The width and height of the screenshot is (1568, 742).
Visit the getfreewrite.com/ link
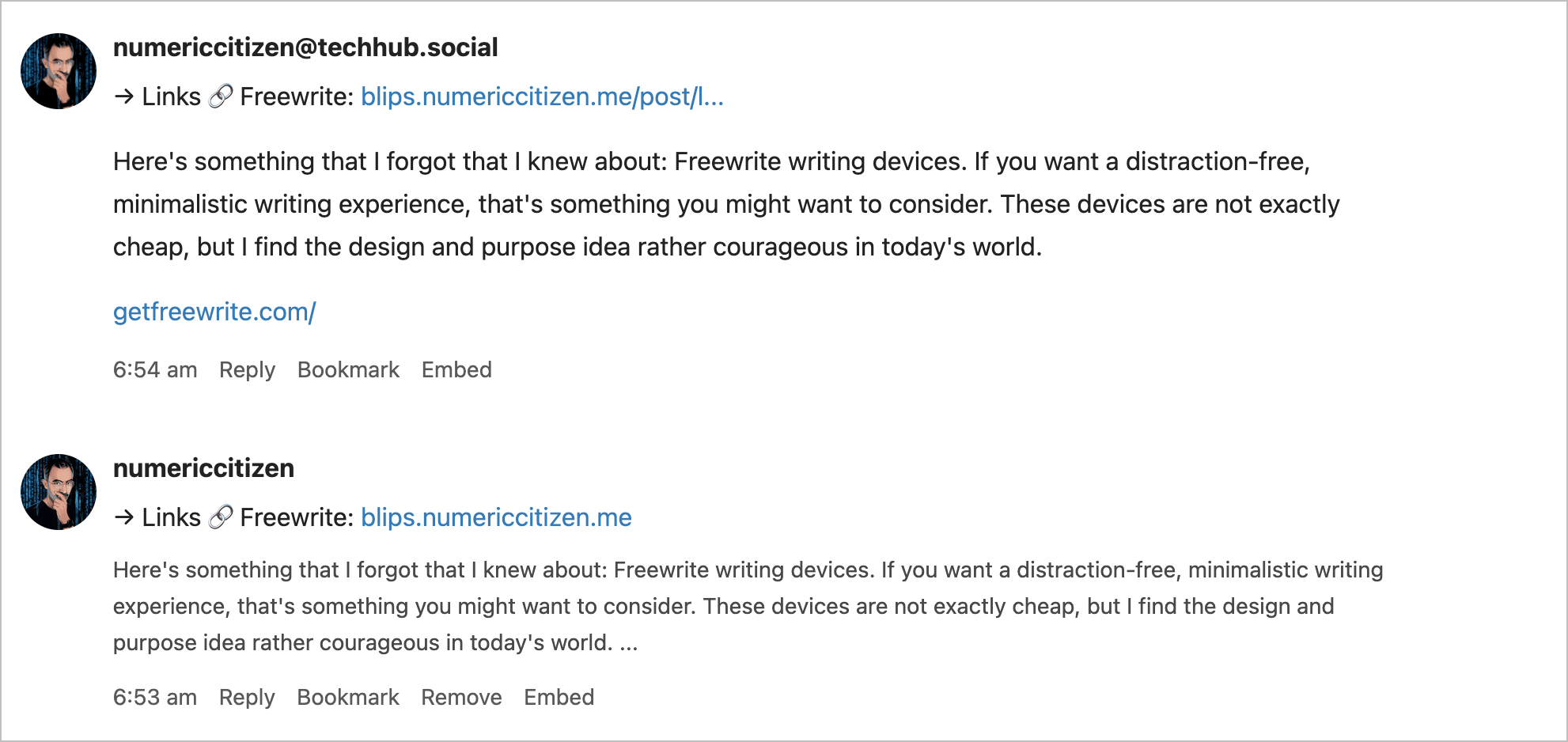214,312
